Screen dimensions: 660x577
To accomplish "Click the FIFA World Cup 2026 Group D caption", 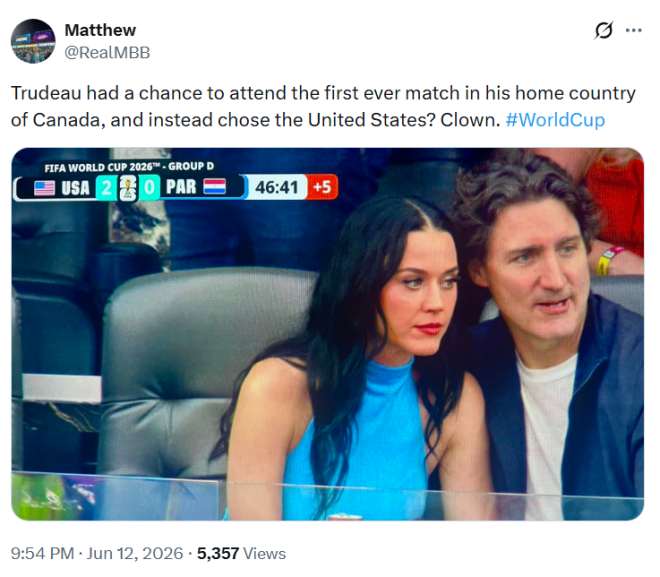I will (x=129, y=167).
